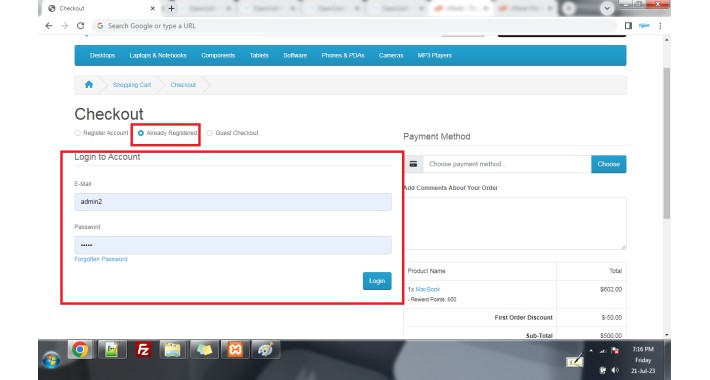The image size is (710, 380).
Task: Click the Password input field
Action: (233, 245)
